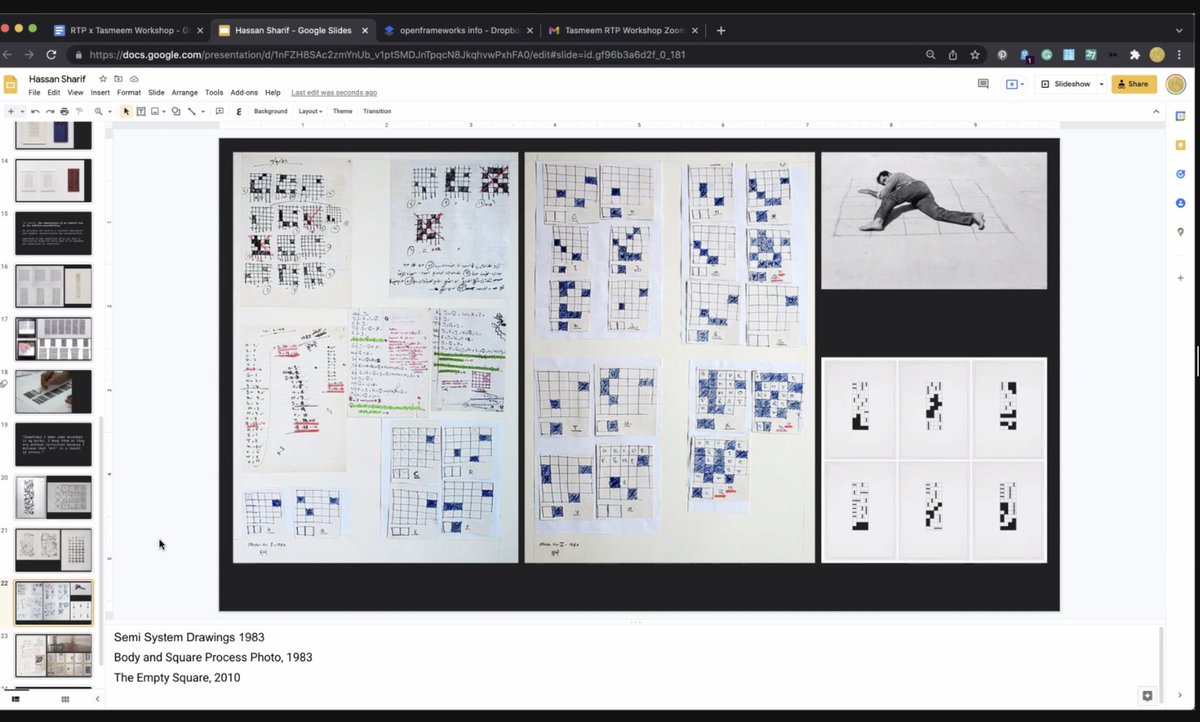Add a new slide with plus button
This screenshot has width=1200, height=722.
pos(11,111)
